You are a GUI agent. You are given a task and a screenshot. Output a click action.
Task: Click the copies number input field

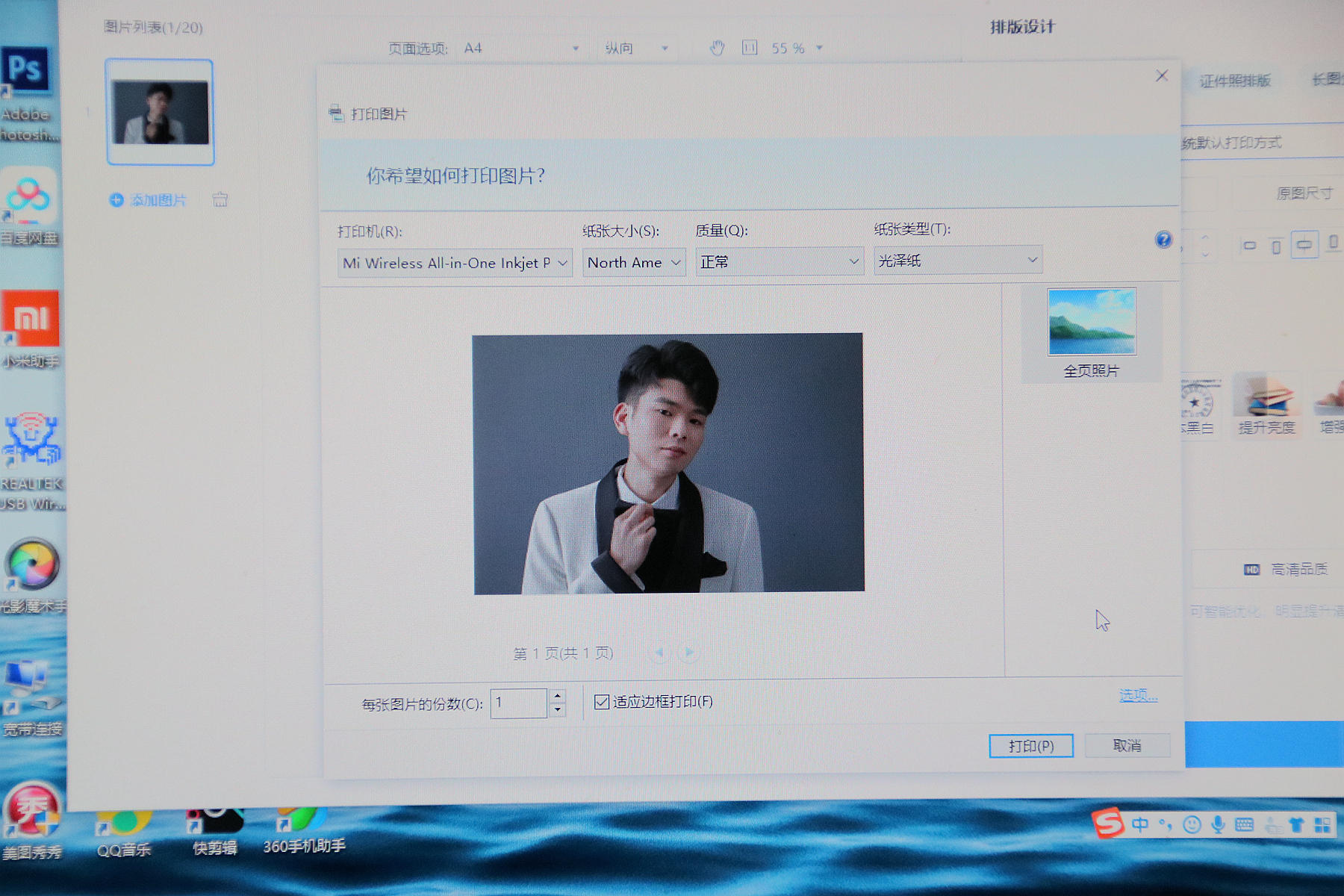coord(519,703)
